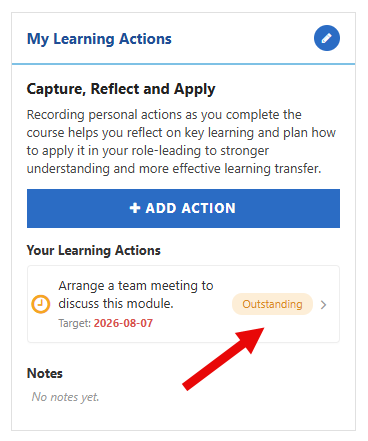Select the 'My Learning Actions' panel title

click(99, 39)
